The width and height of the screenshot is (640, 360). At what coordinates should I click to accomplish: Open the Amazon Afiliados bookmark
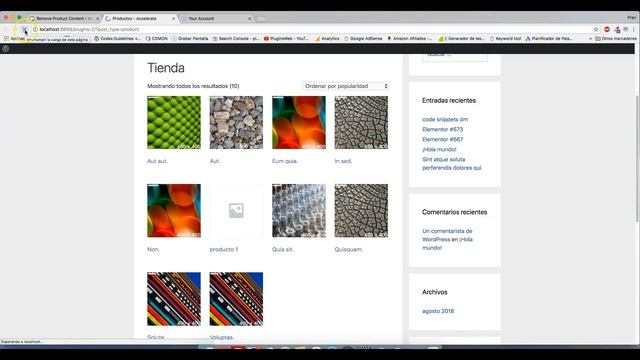(x=410, y=38)
